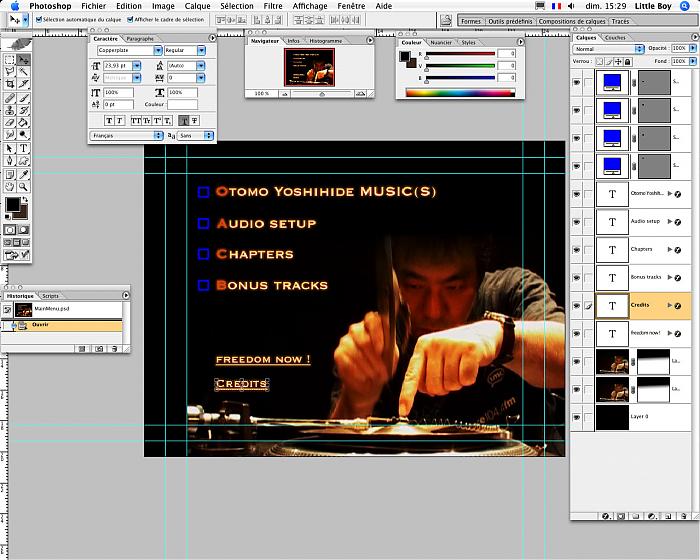700x560 pixels.
Task: Select the Clone Stamp tool
Action: pyautogui.click(x=9, y=110)
